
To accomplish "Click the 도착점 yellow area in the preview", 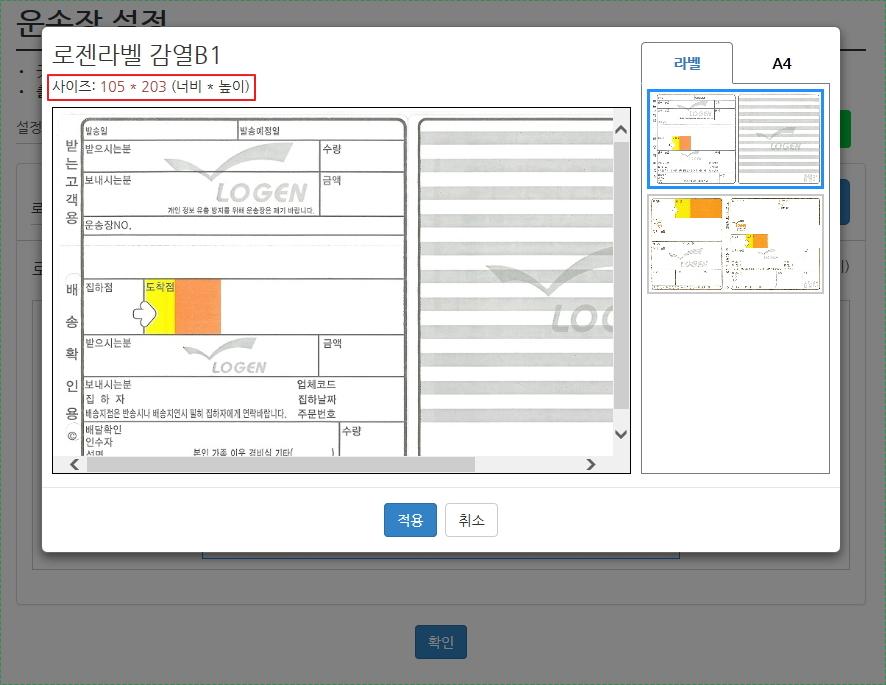I will (x=159, y=306).
